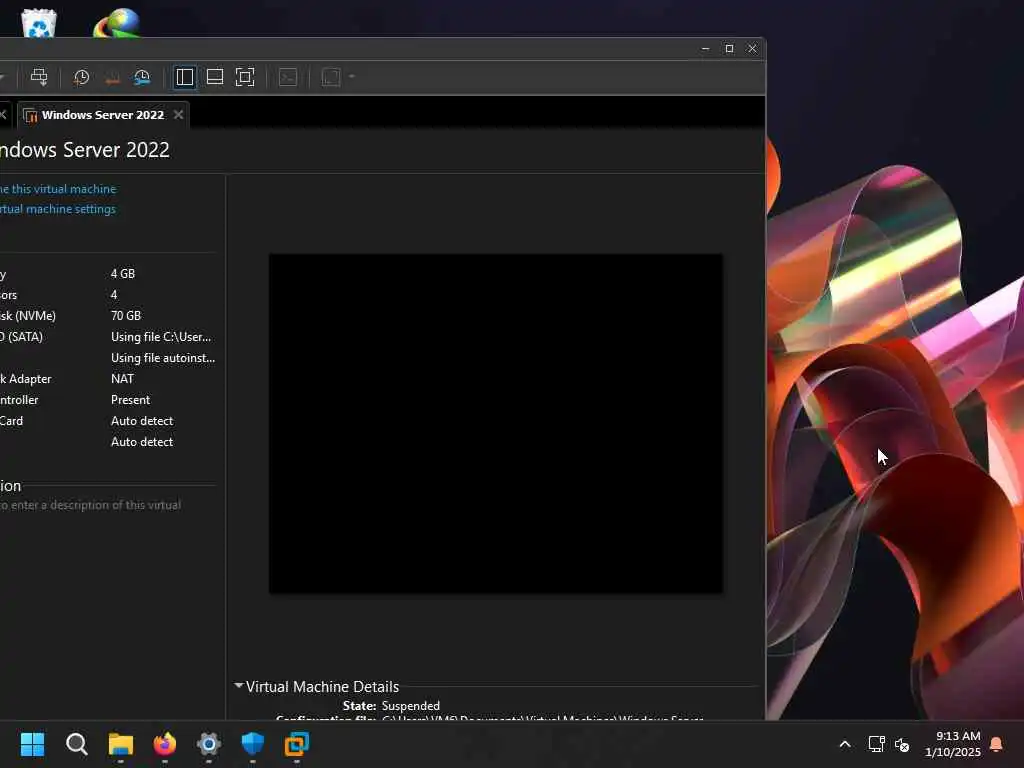Click the Present controller value

tap(131, 400)
